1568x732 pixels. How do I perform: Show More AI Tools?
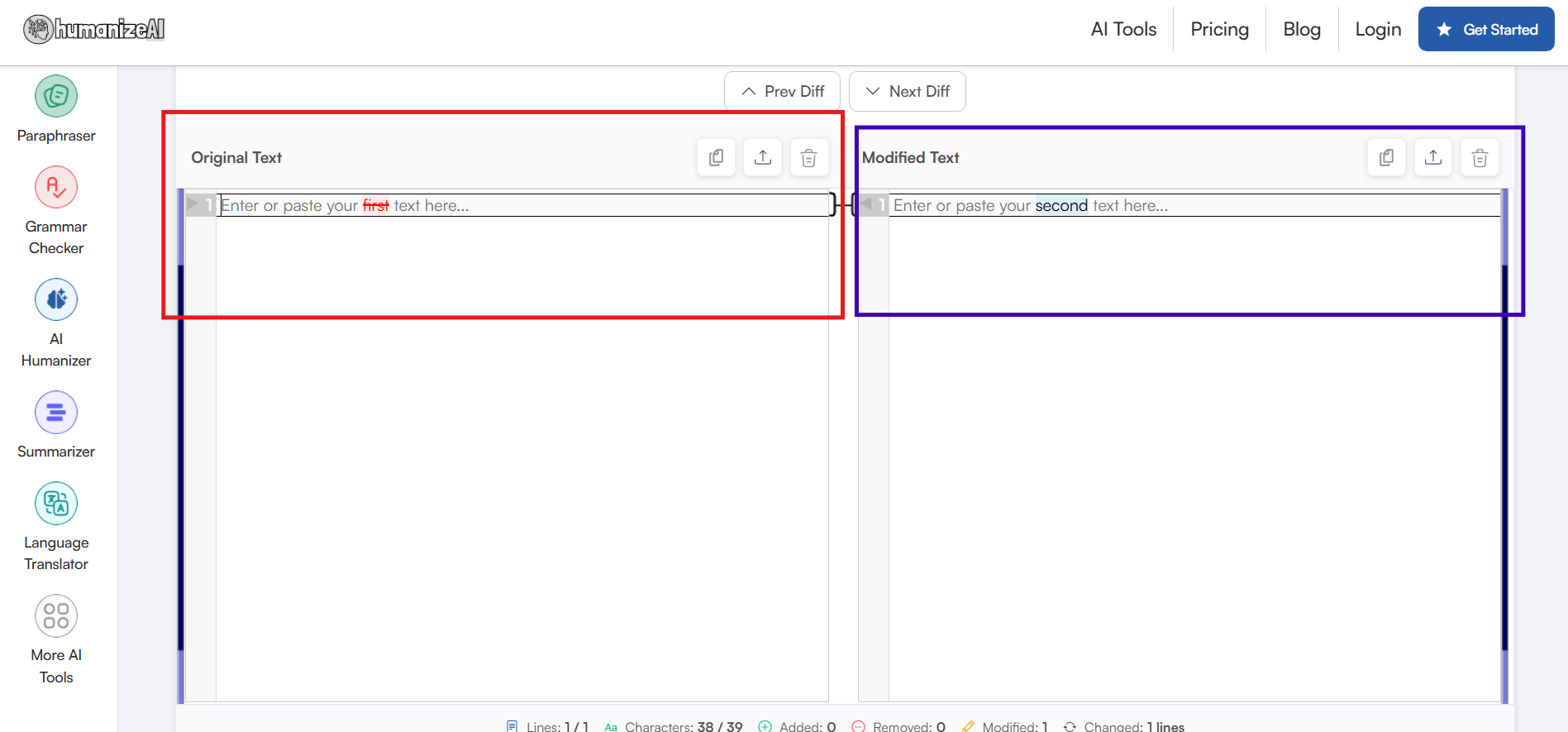pos(56,616)
